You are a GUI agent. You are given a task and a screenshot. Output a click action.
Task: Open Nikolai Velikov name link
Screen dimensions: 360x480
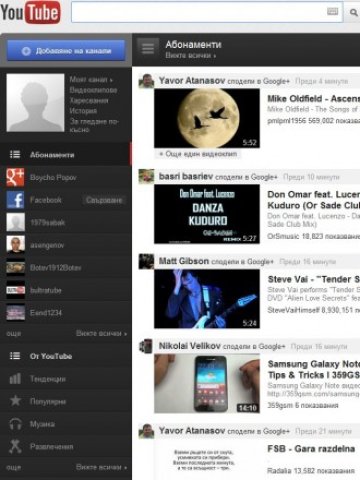[190, 346]
